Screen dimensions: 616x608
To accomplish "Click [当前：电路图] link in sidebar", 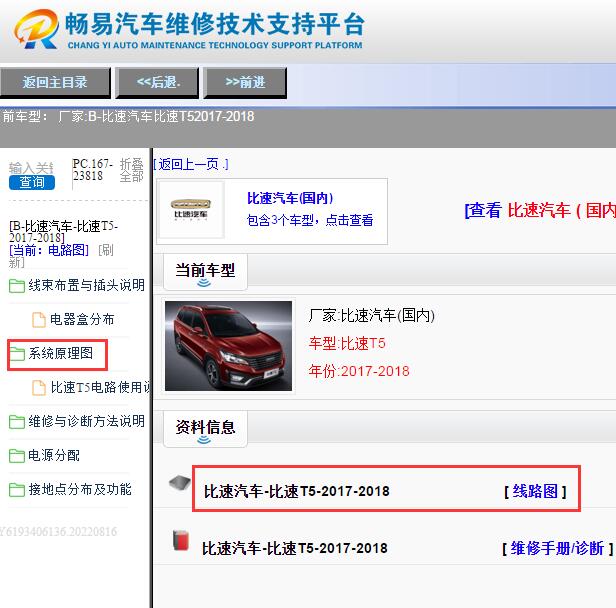I will pos(49,250).
